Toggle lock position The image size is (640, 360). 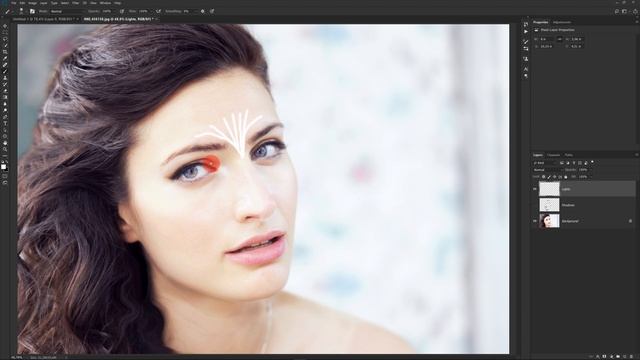554,177
